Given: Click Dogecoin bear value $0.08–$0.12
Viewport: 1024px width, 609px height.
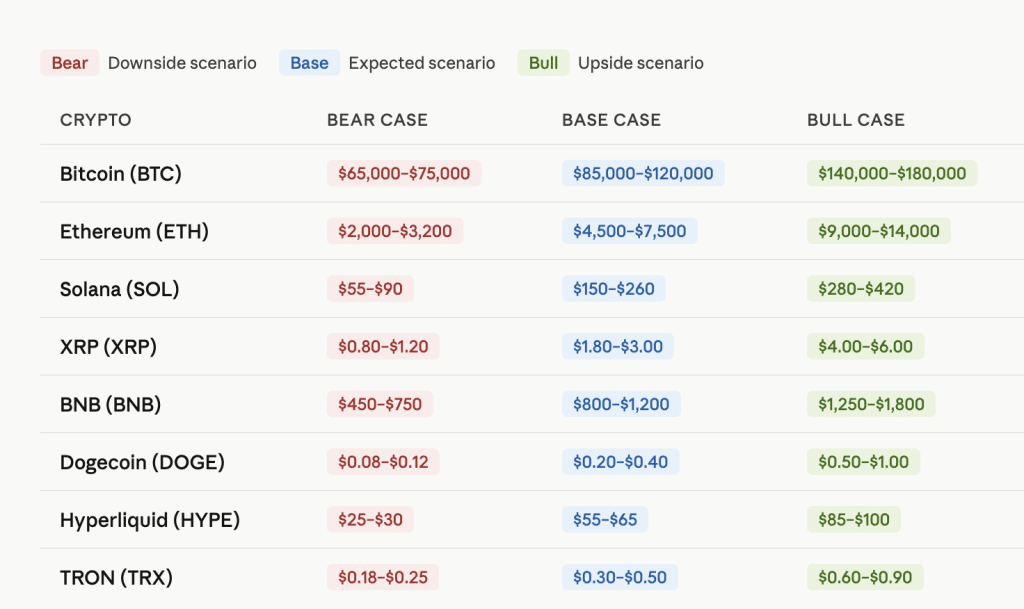Looking at the screenshot, I should pyautogui.click(x=383, y=462).
